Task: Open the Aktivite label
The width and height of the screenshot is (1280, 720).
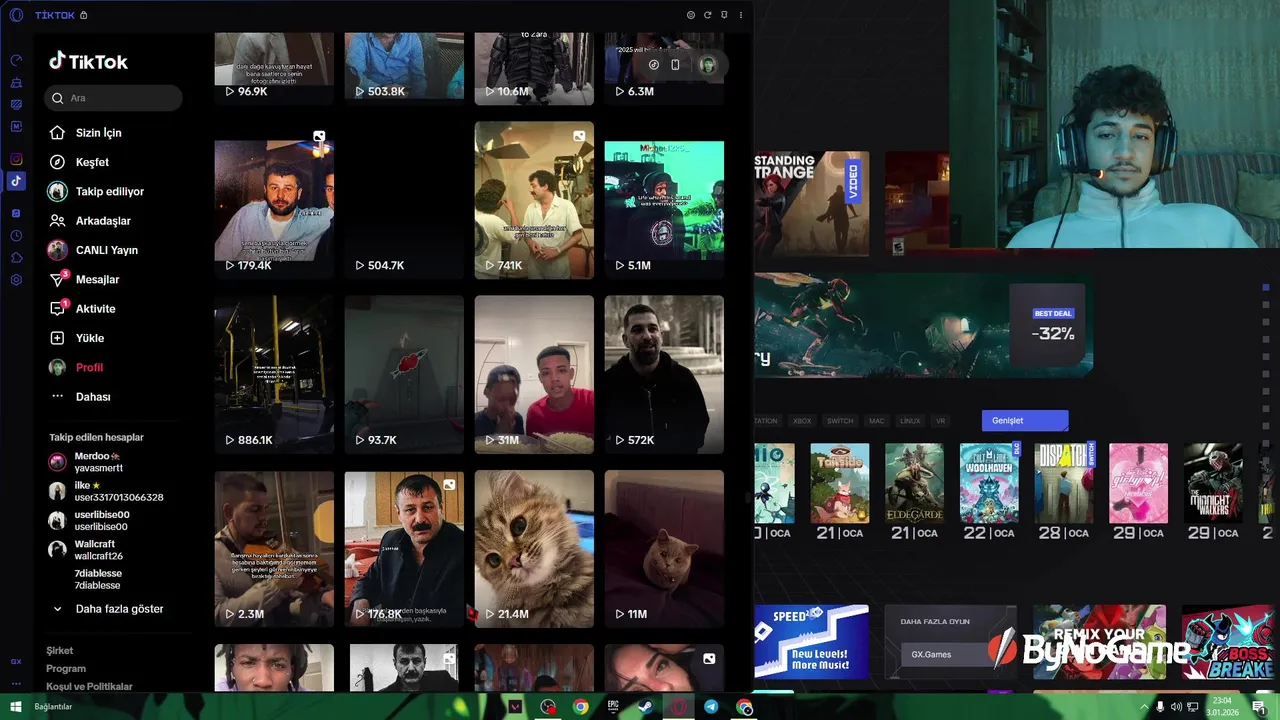Action: 96,309
